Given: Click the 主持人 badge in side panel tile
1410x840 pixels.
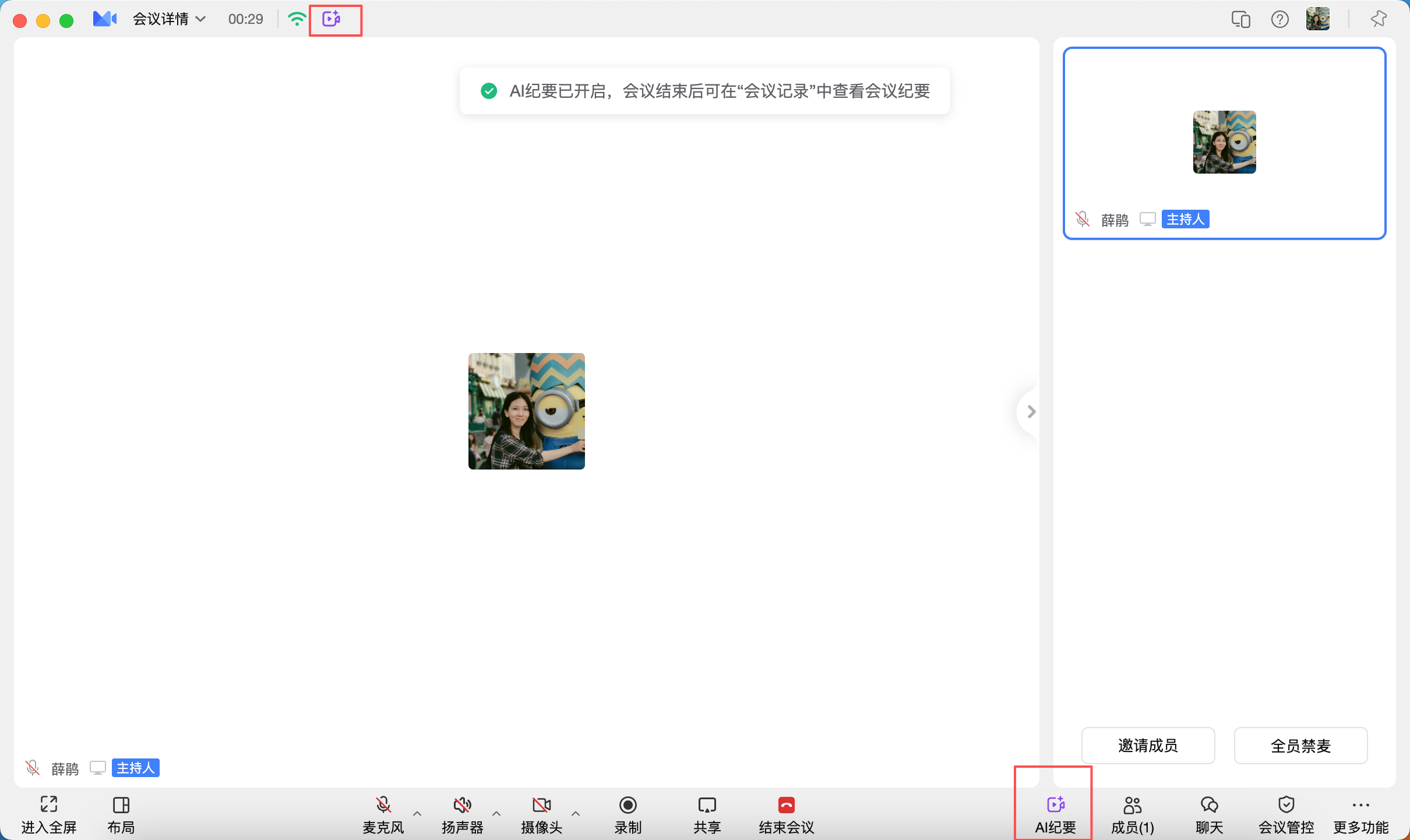Looking at the screenshot, I should tap(1186, 219).
